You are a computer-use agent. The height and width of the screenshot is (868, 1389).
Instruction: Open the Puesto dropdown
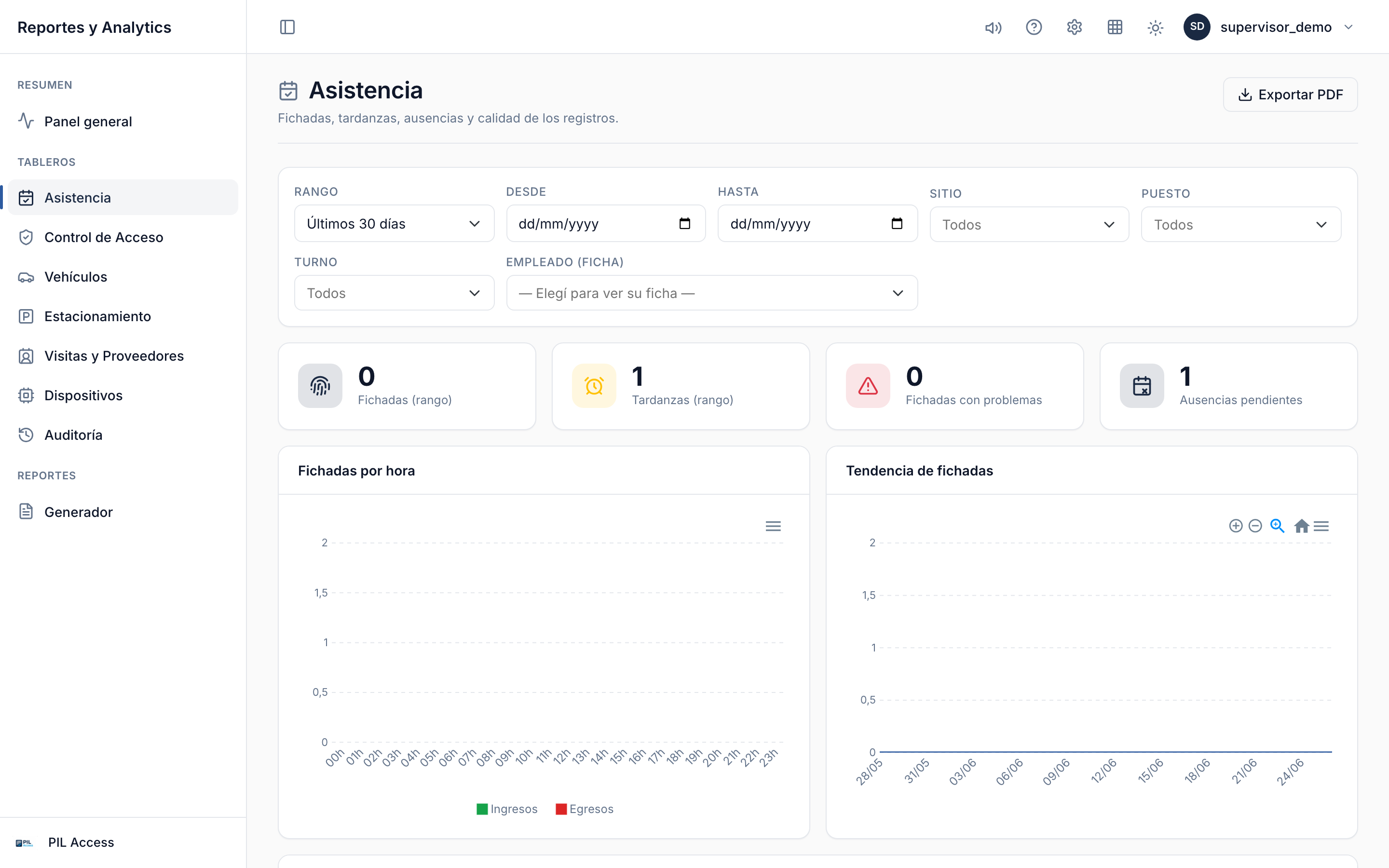click(x=1241, y=224)
